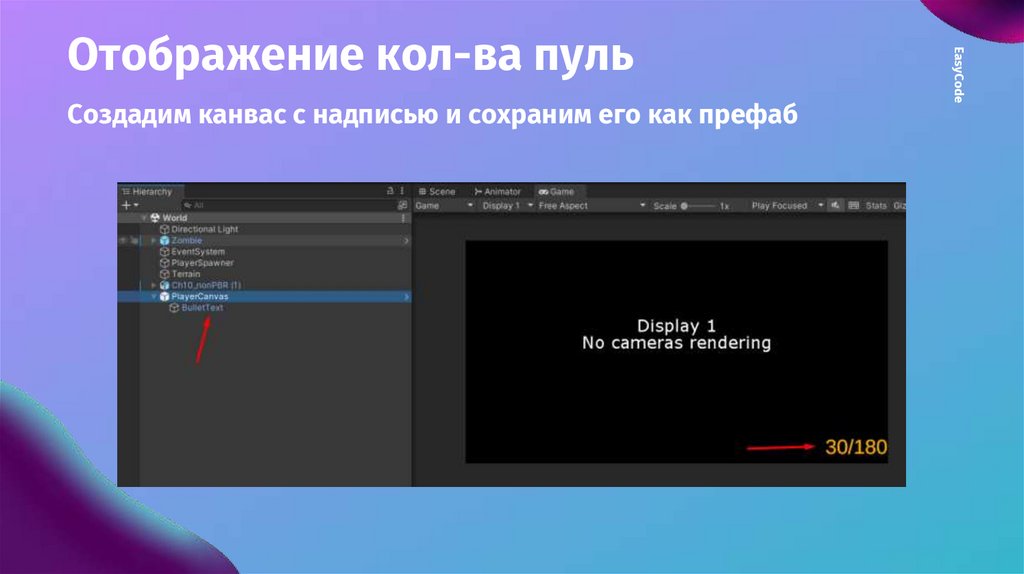Image resolution: width=1024 pixels, height=574 pixels.
Task: Click the 30/180 bullet counter text
Action: [856, 447]
